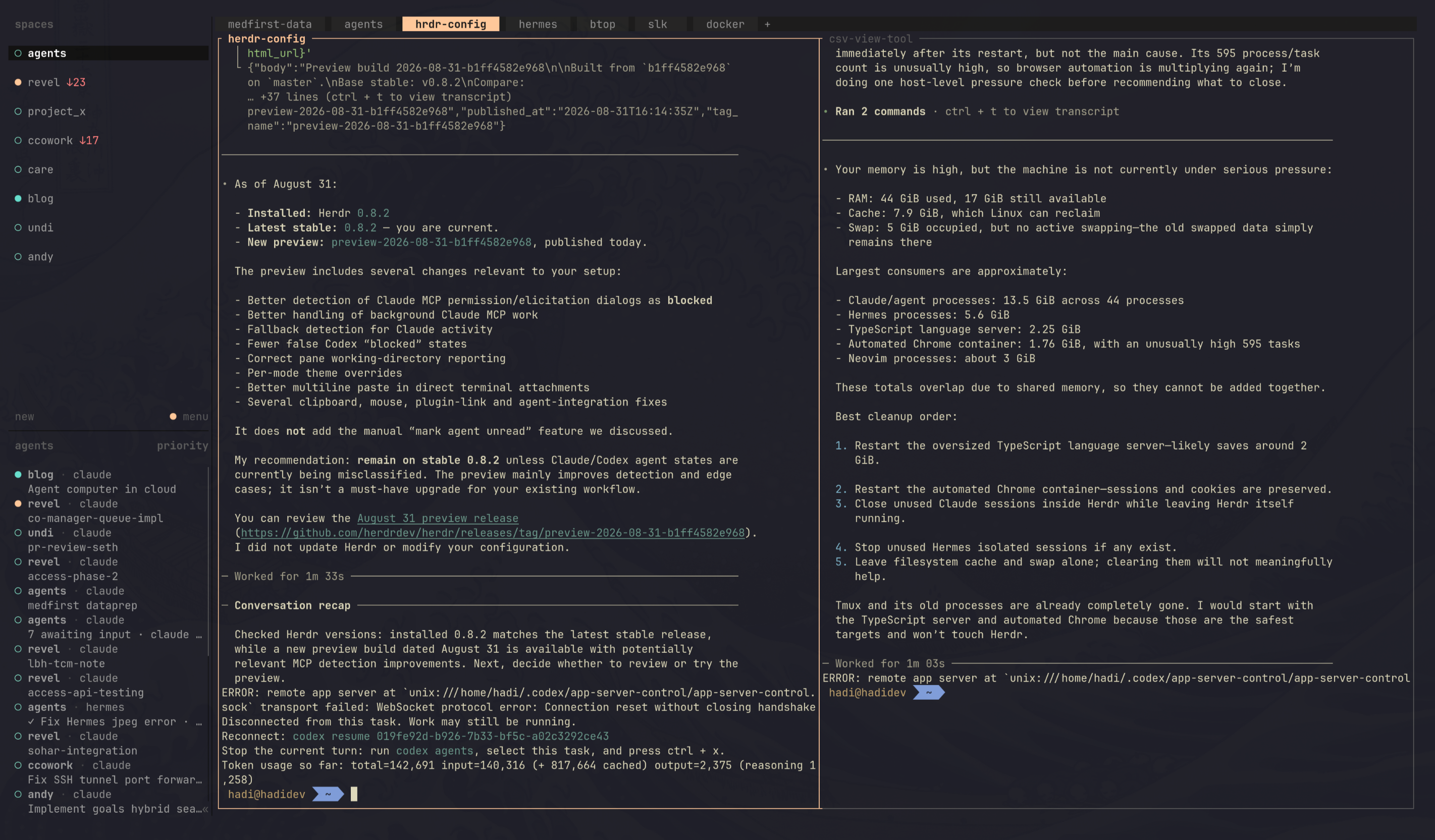This screenshot has height=840, width=1435.
Task: Expand '+37 lines (ctrl + t to view transcript)'
Action: 379,97
